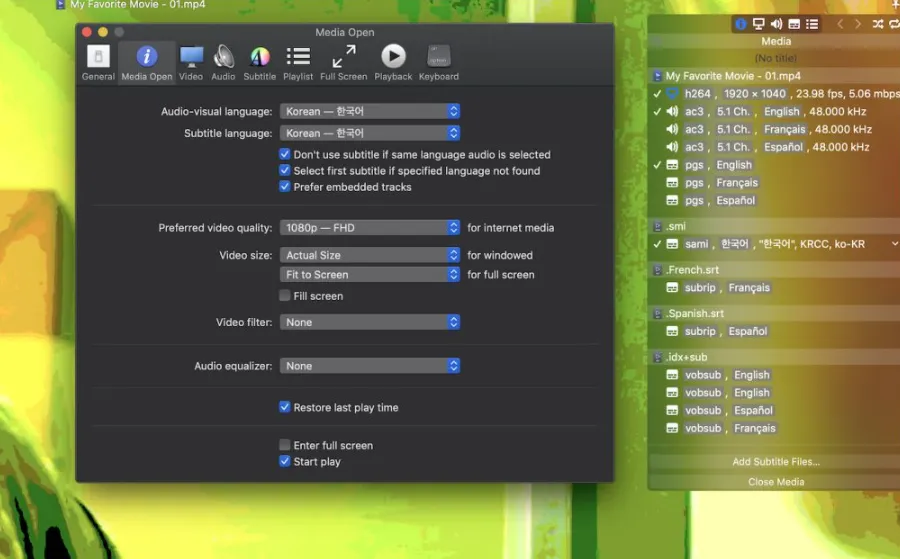Toggle shuffle in the Media panel
This screenshot has width=900, height=559.
878,24
